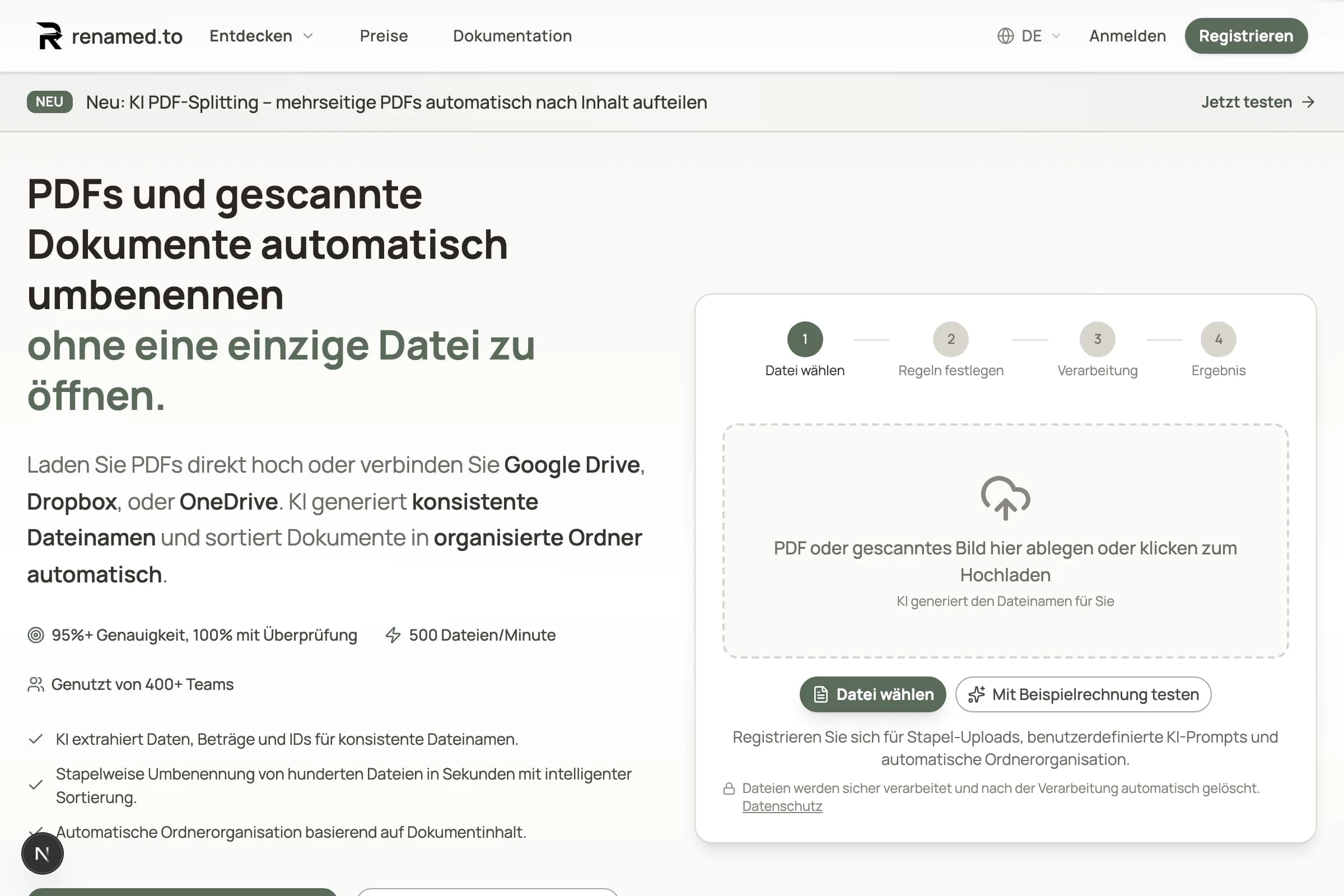Click the document icon on the Datei wählen button
1344x896 pixels.
coord(821,694)
